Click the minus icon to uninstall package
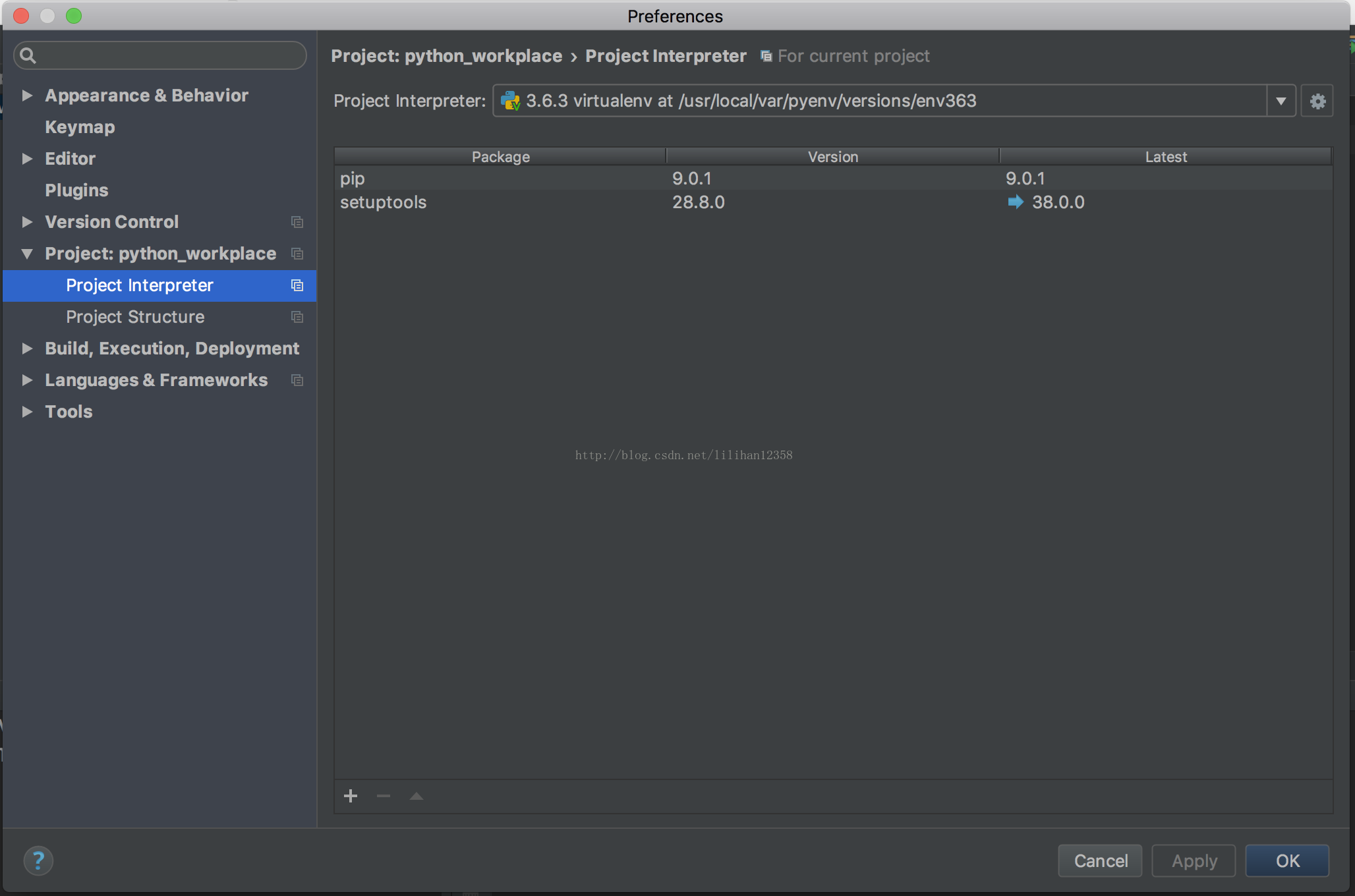 pyautogui.click(x=384, y=796)
